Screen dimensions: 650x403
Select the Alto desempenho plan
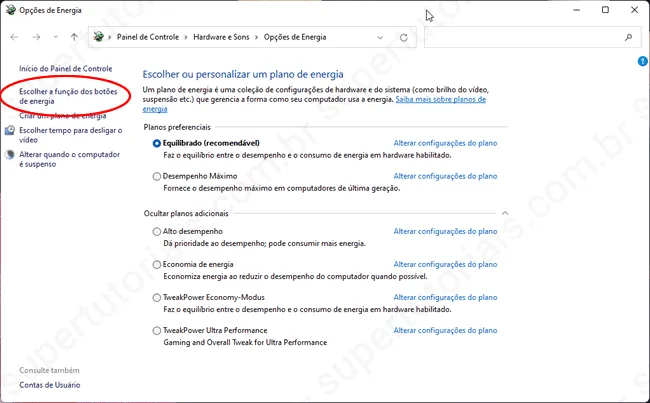[x=156, y=231]
